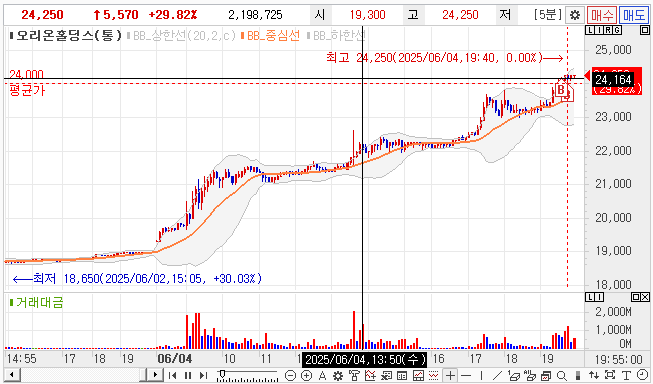653x384 pixels.
Task: Click the red chart type icon
Action: point(418,375)
